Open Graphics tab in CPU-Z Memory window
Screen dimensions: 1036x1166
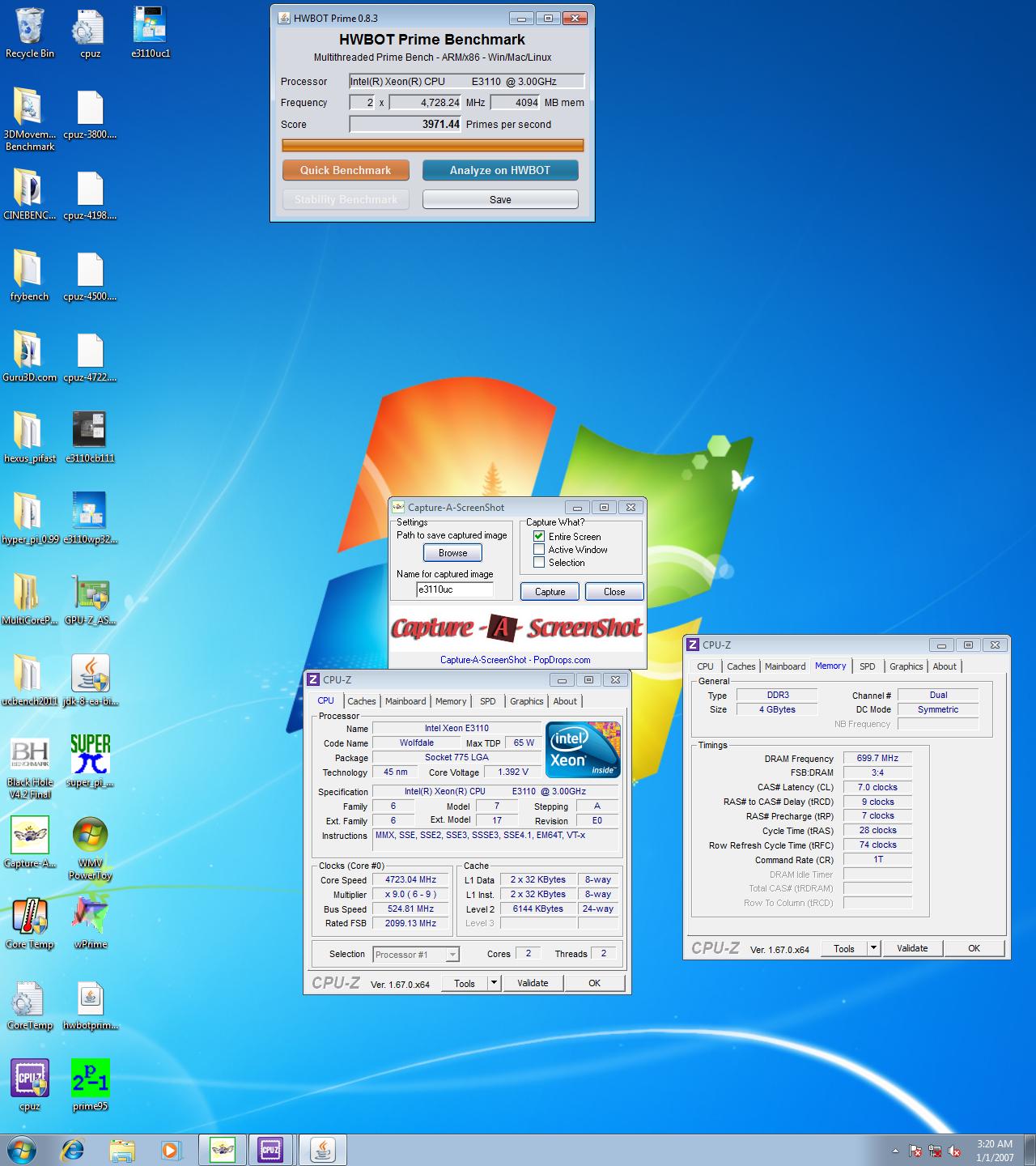click(906, 666)
